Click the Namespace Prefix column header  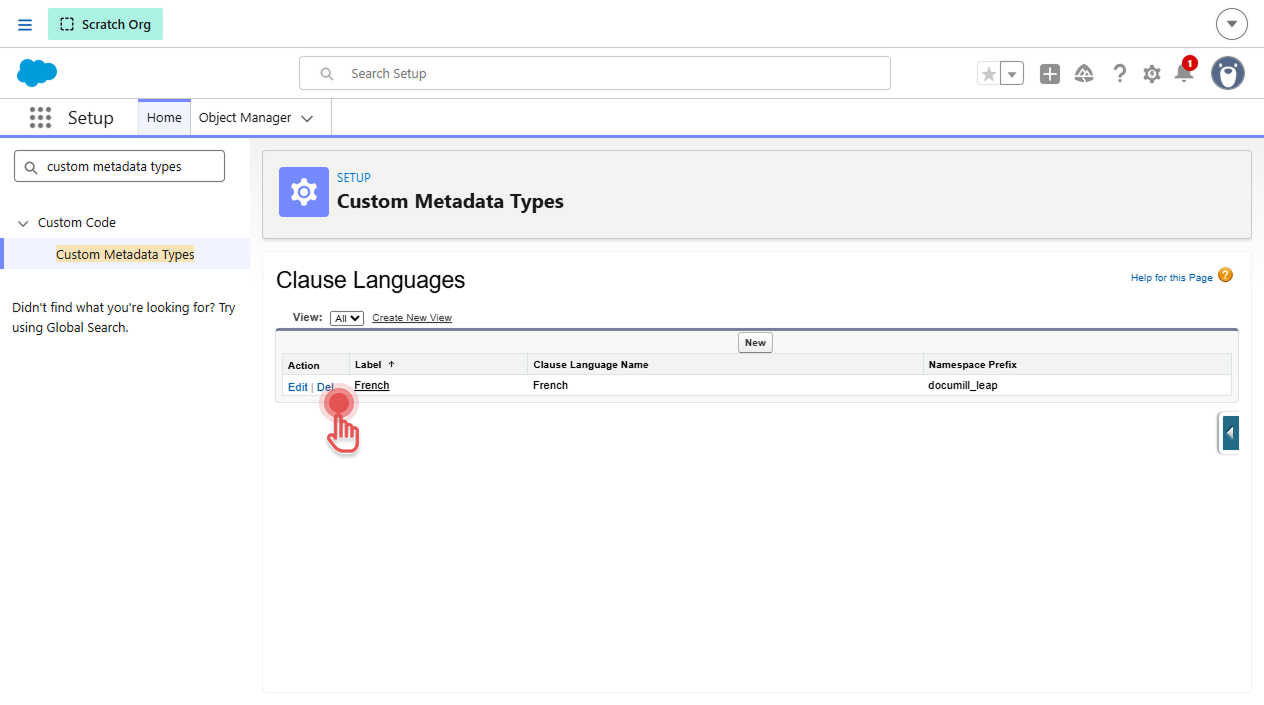(x=972, y=365)
